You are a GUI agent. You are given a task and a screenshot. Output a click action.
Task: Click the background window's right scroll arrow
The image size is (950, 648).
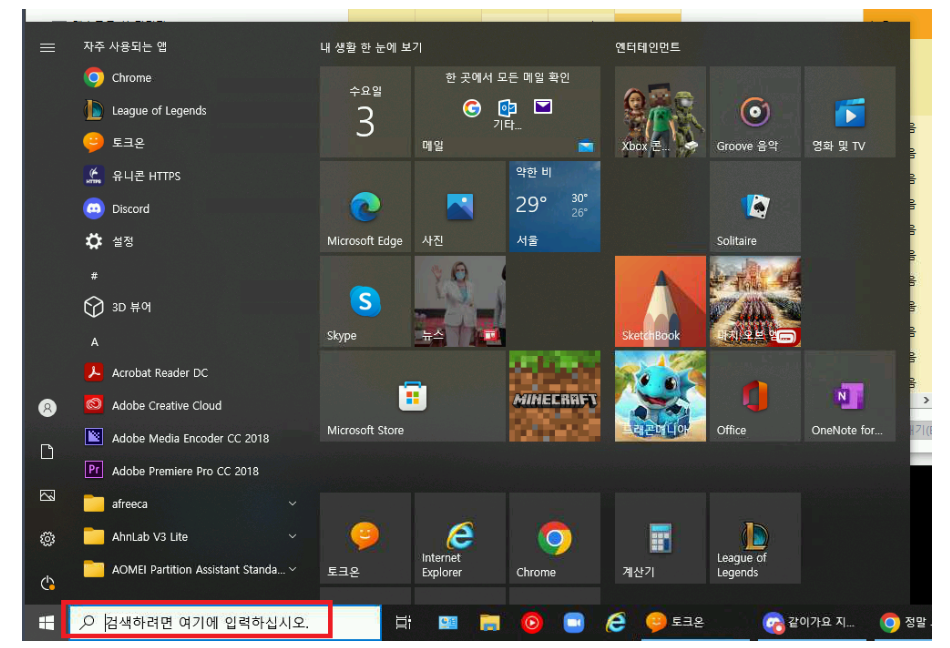pos(925,400)
